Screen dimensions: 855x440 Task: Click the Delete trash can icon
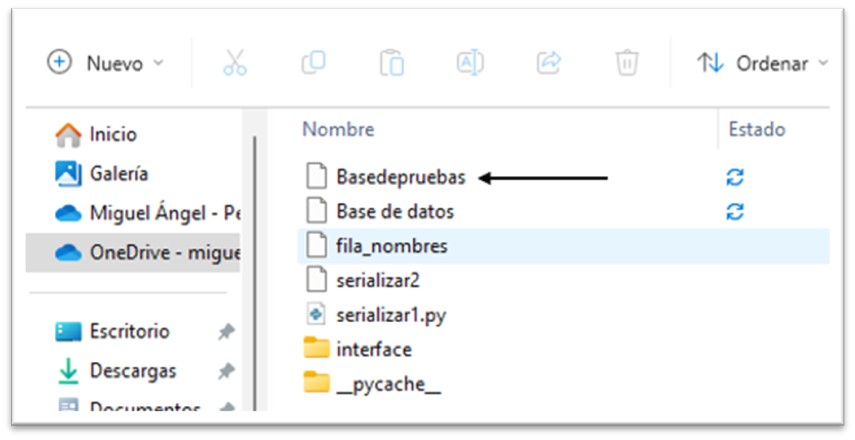click(x=626, y=63)
